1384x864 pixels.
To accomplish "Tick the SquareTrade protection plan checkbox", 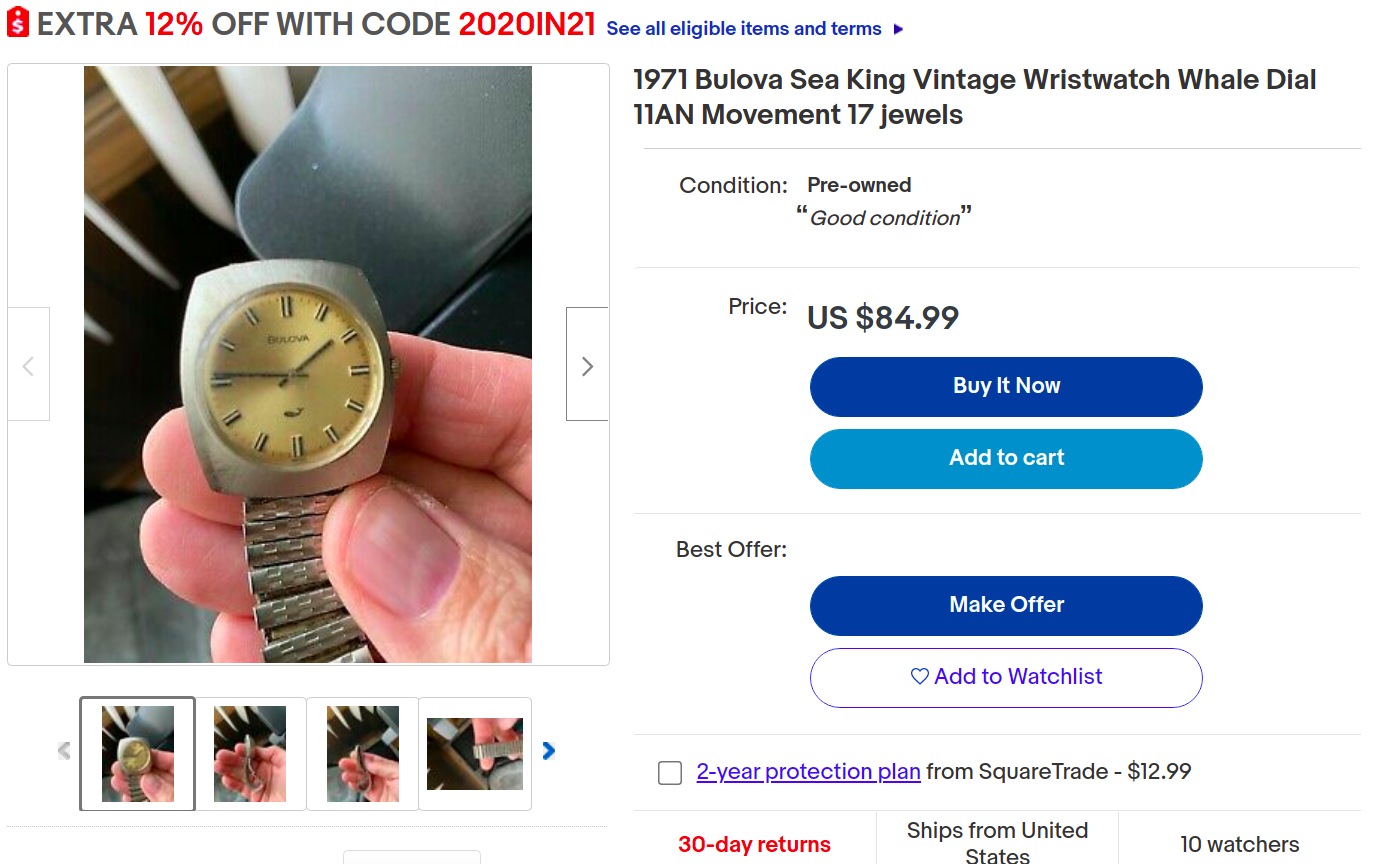I will 670,773.
